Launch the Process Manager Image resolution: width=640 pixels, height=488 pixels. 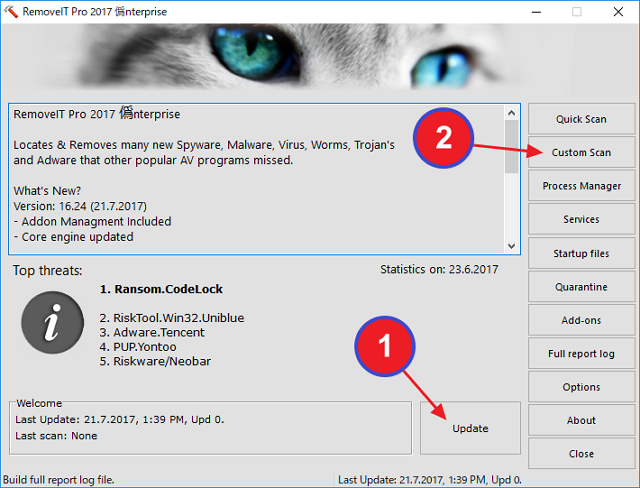click(581, 186)
